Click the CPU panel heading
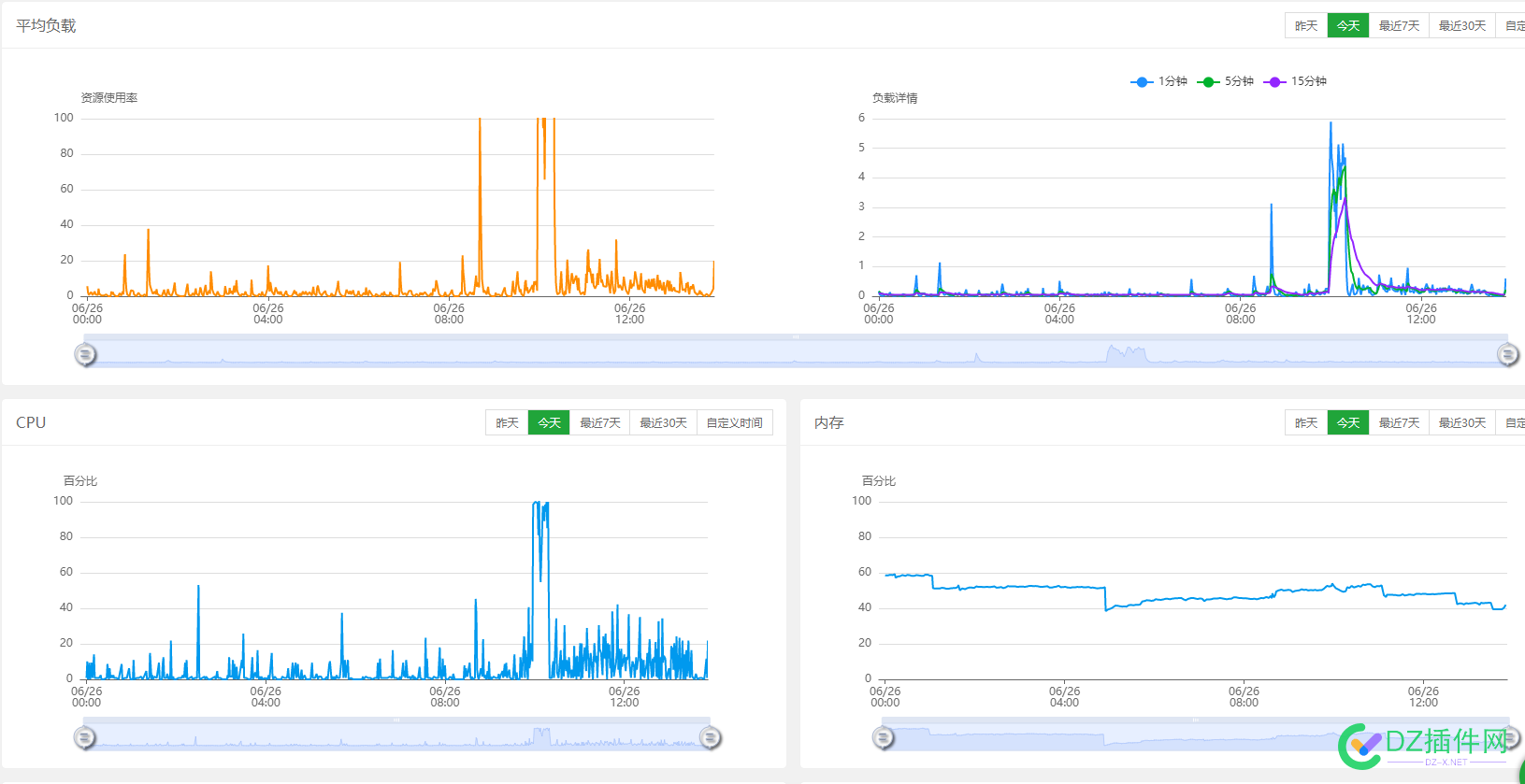 (31, 423)
